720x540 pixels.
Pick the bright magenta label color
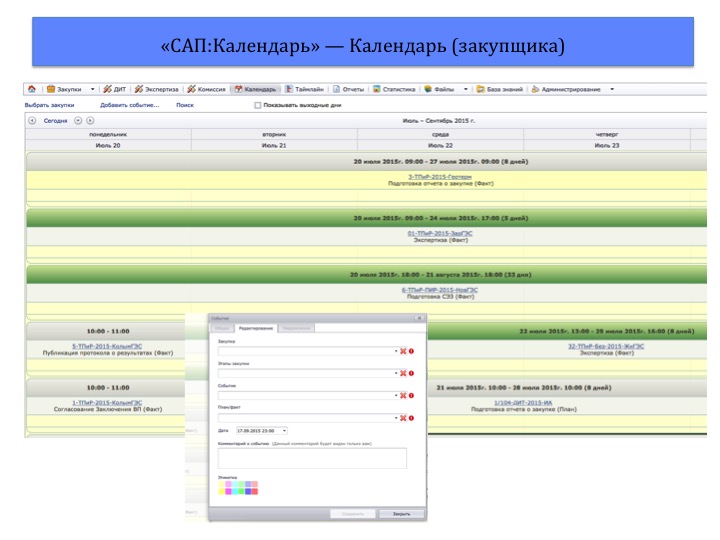click(228, 491)
